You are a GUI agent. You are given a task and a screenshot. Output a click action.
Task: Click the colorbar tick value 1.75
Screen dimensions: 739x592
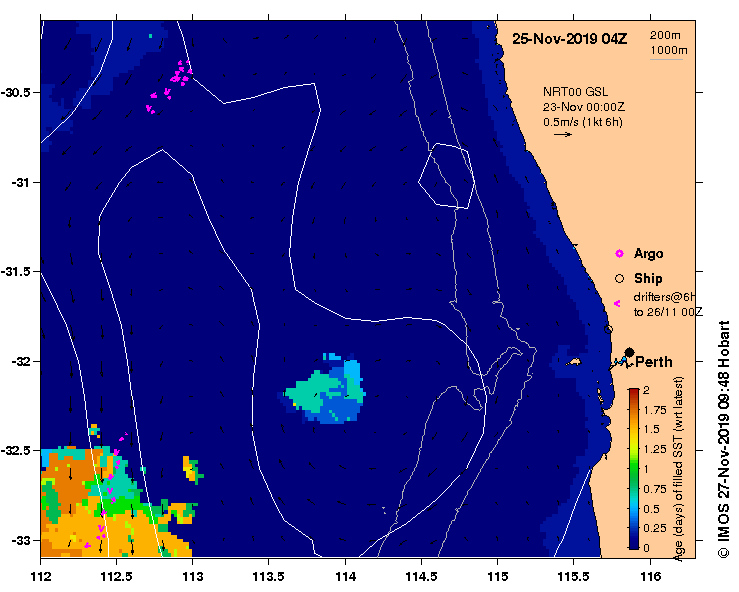point(655,410)
